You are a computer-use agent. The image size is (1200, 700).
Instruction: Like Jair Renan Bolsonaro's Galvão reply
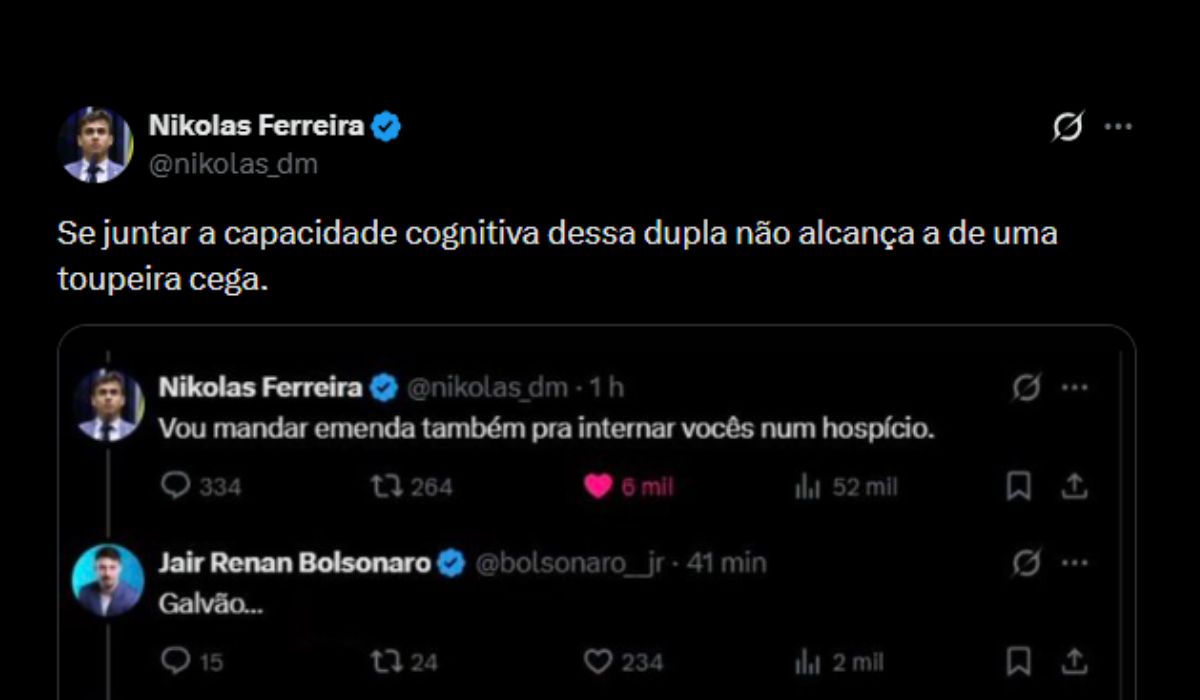pos(598,661)
